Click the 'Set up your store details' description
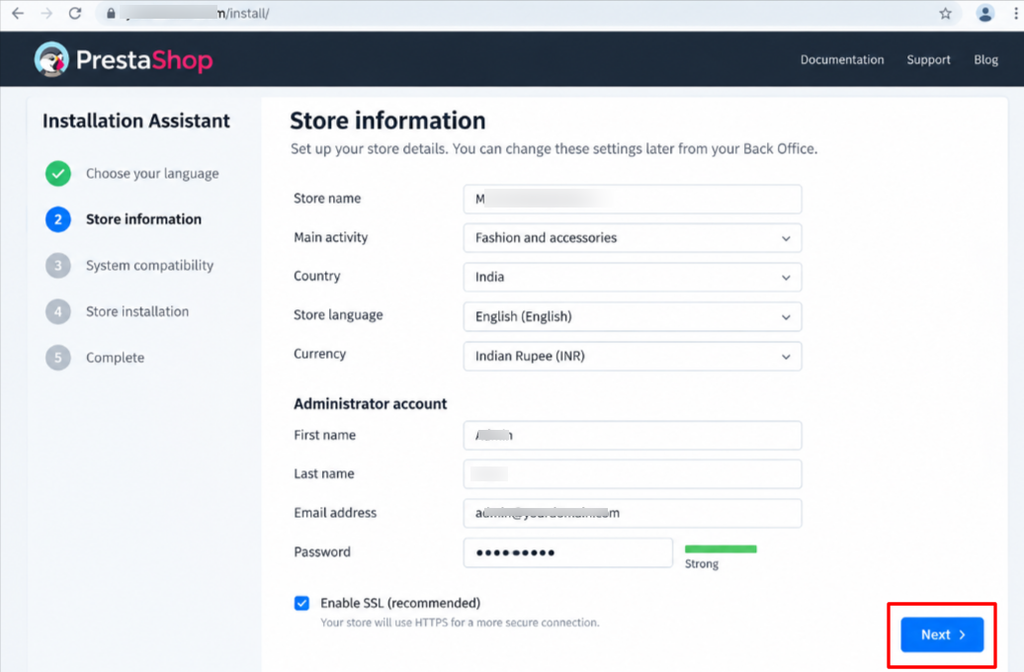 click(554, 149)
